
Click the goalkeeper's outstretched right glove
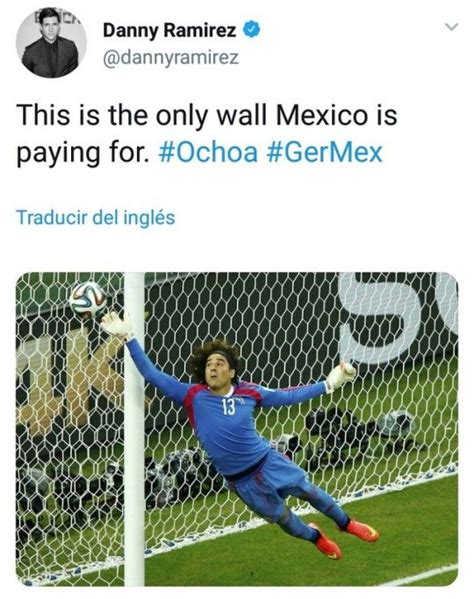[x=340, y=375]
